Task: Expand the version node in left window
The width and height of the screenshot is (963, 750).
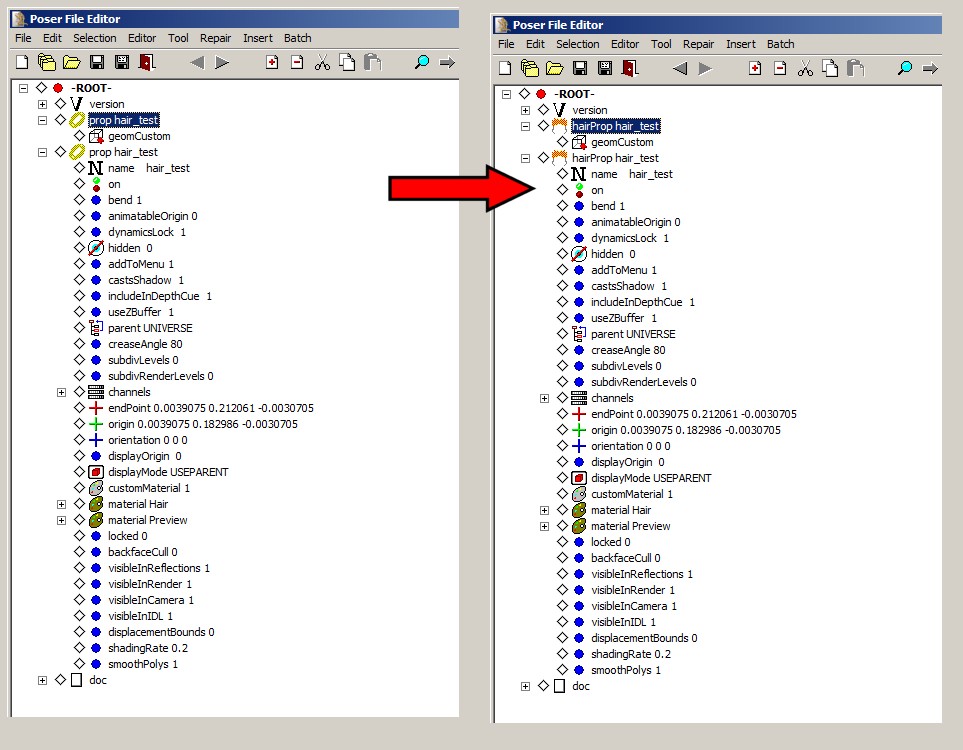Action: click(x=42, y=104)
